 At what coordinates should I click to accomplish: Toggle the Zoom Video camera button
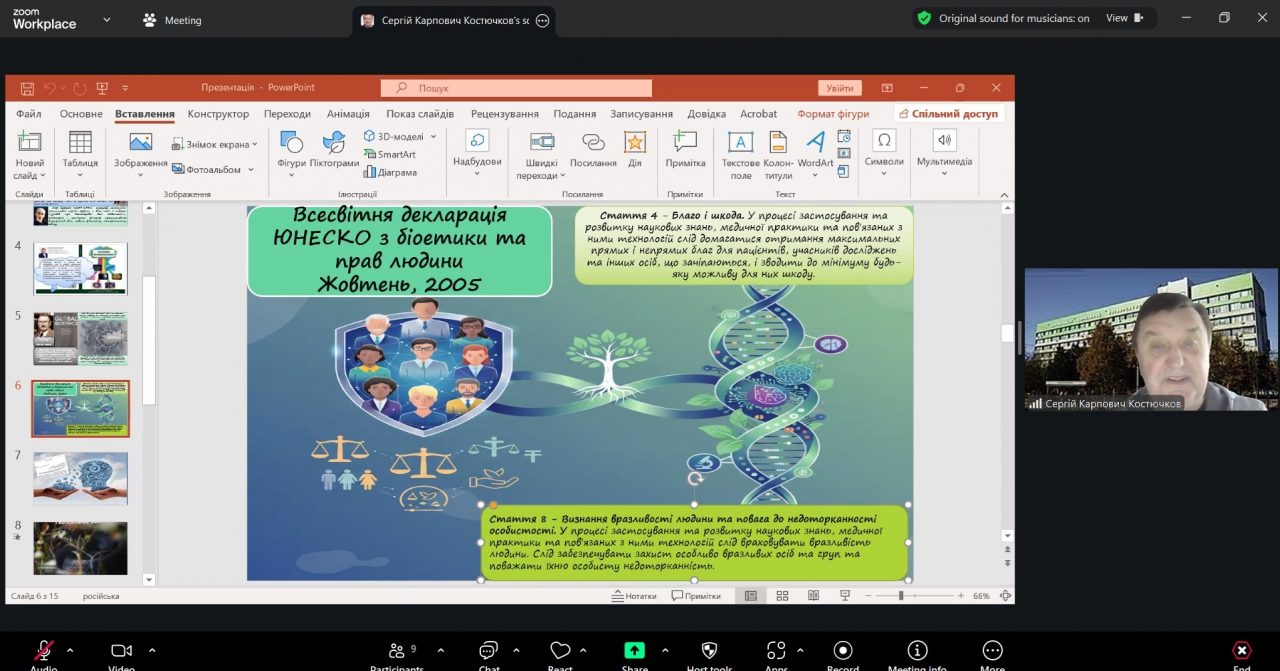point(121,651)
